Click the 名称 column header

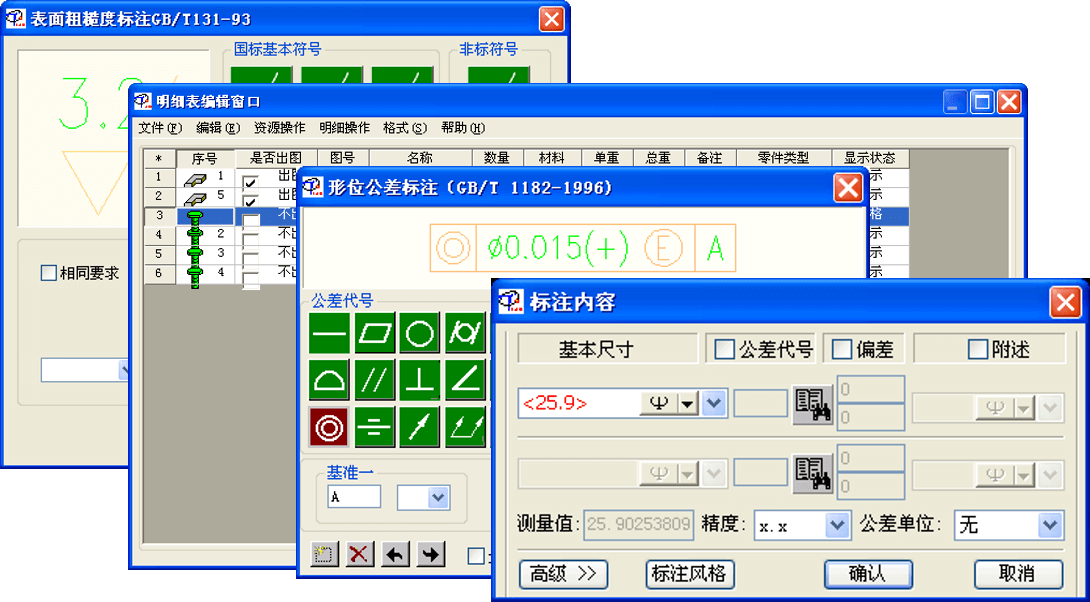point(421,158)
